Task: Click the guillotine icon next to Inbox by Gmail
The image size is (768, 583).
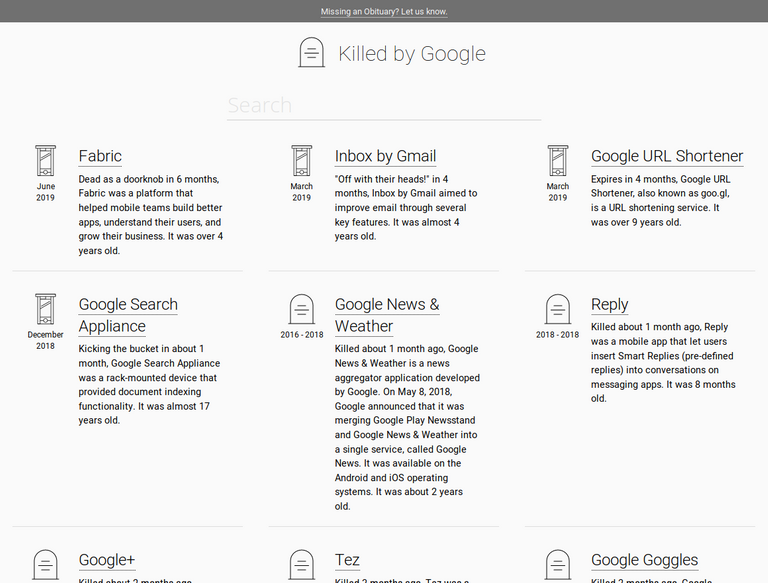Action: (x=302, y=160)
